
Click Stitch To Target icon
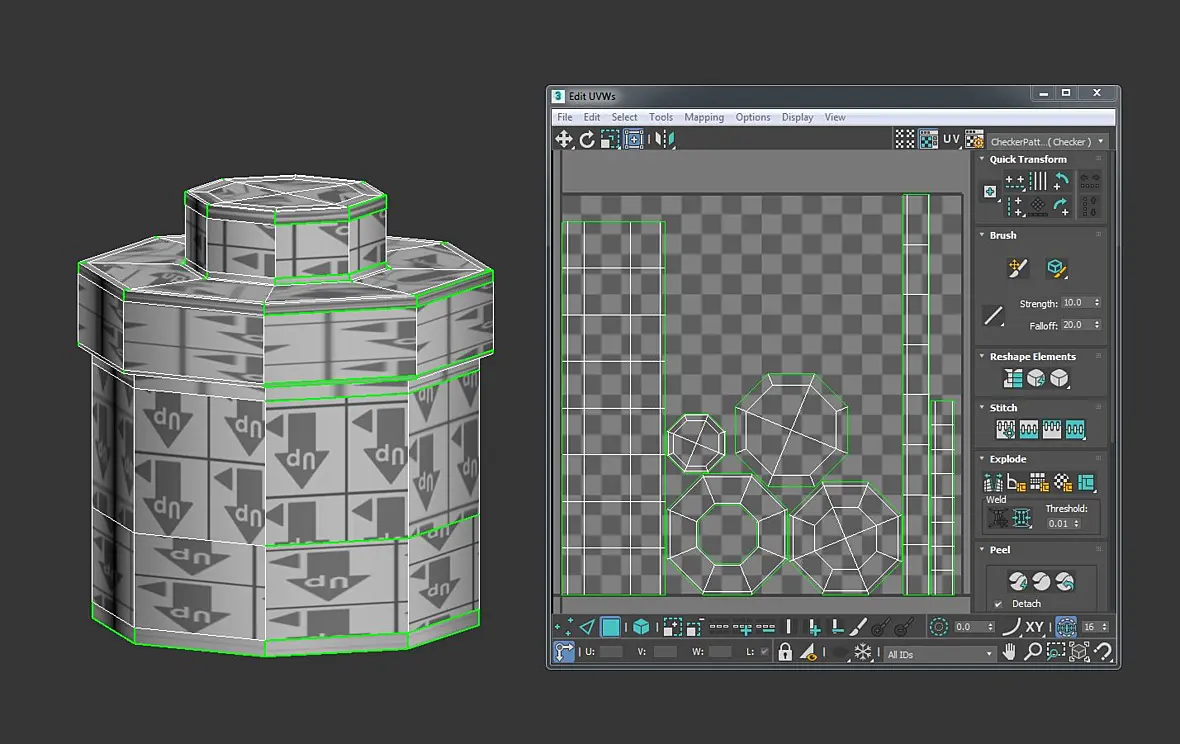pos(1005,430)
